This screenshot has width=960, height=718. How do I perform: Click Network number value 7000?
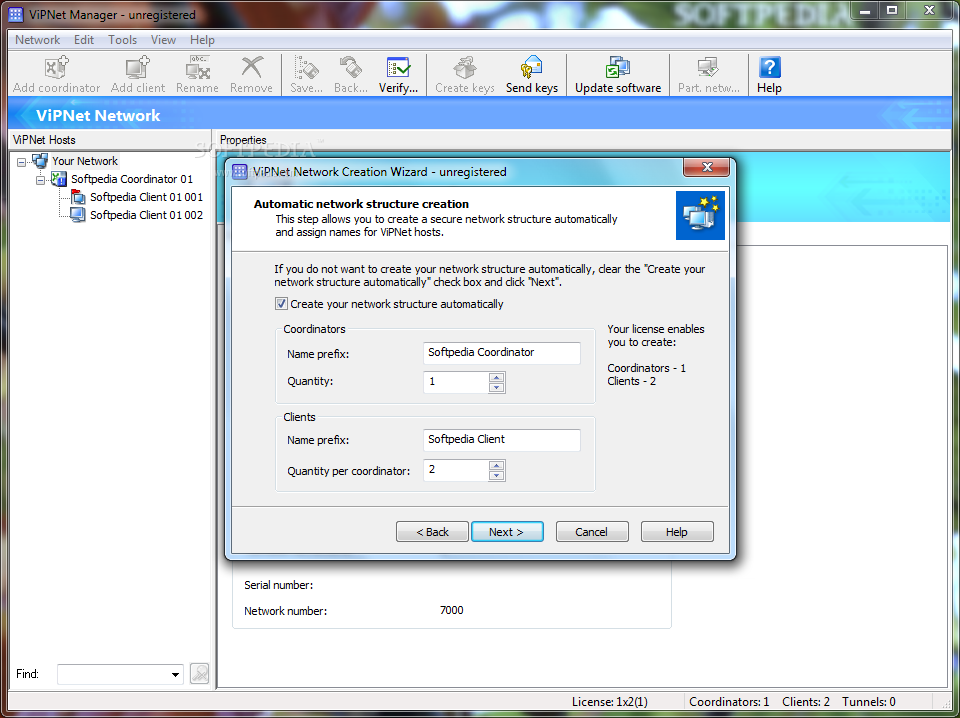pyautogui.click(x=452, y=610)
